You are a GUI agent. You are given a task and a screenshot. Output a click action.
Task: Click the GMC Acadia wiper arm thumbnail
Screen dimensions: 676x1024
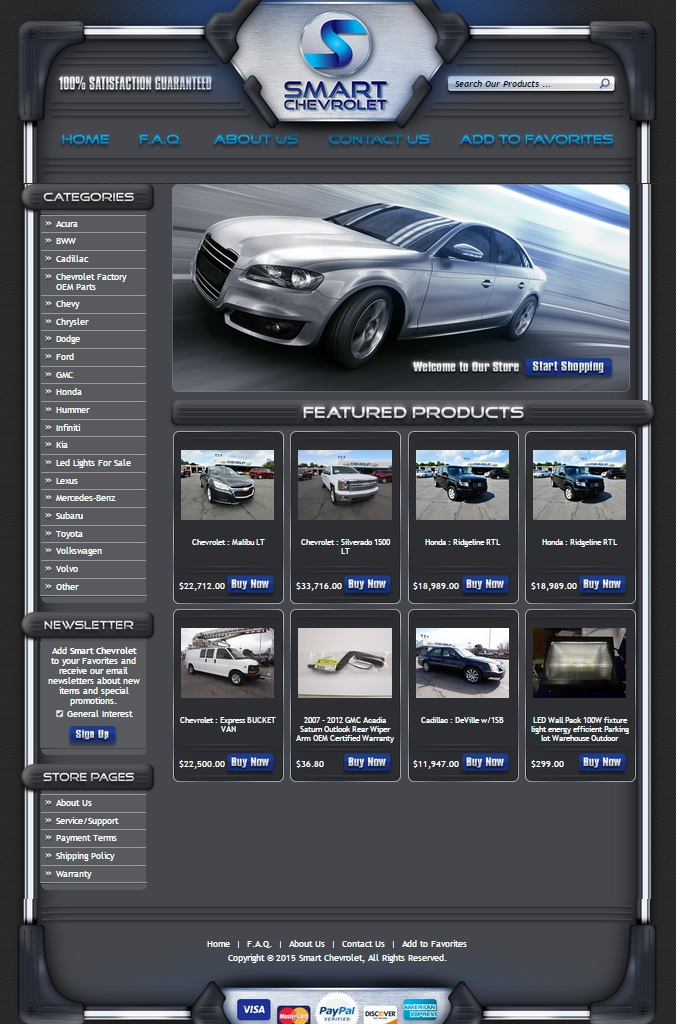[x=345, y=663]
